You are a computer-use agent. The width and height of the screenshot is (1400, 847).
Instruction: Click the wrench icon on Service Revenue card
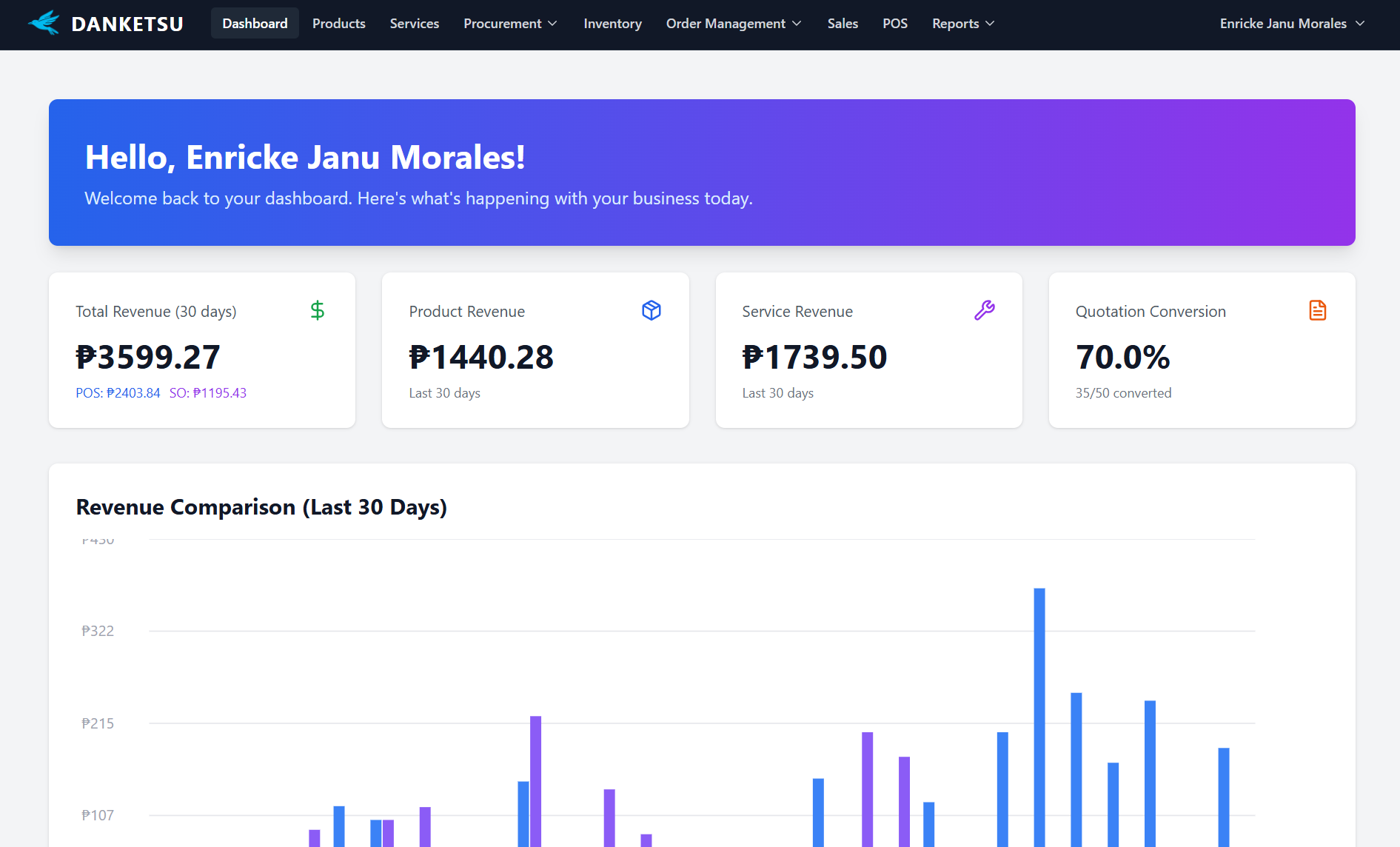[x=985, y=310]
